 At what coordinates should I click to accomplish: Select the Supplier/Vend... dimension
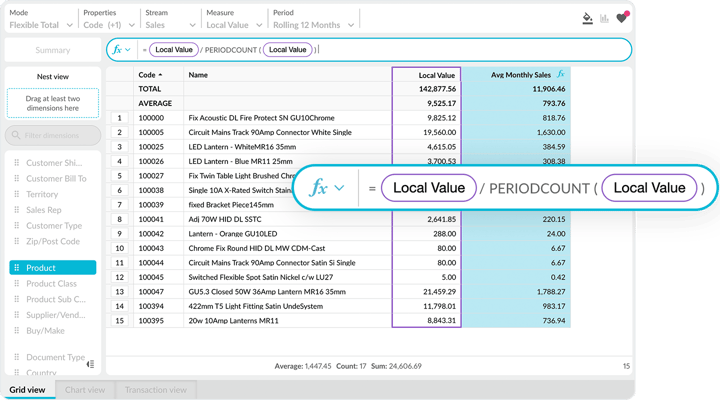pos(56,315)
